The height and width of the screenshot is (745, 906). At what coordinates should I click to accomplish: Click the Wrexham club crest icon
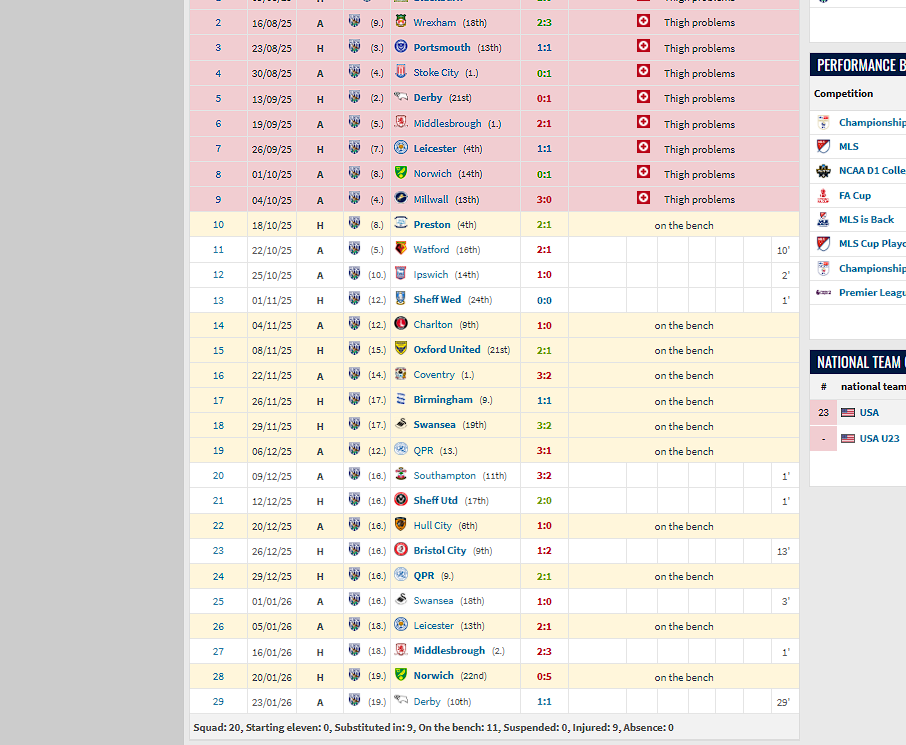point(400,22)
